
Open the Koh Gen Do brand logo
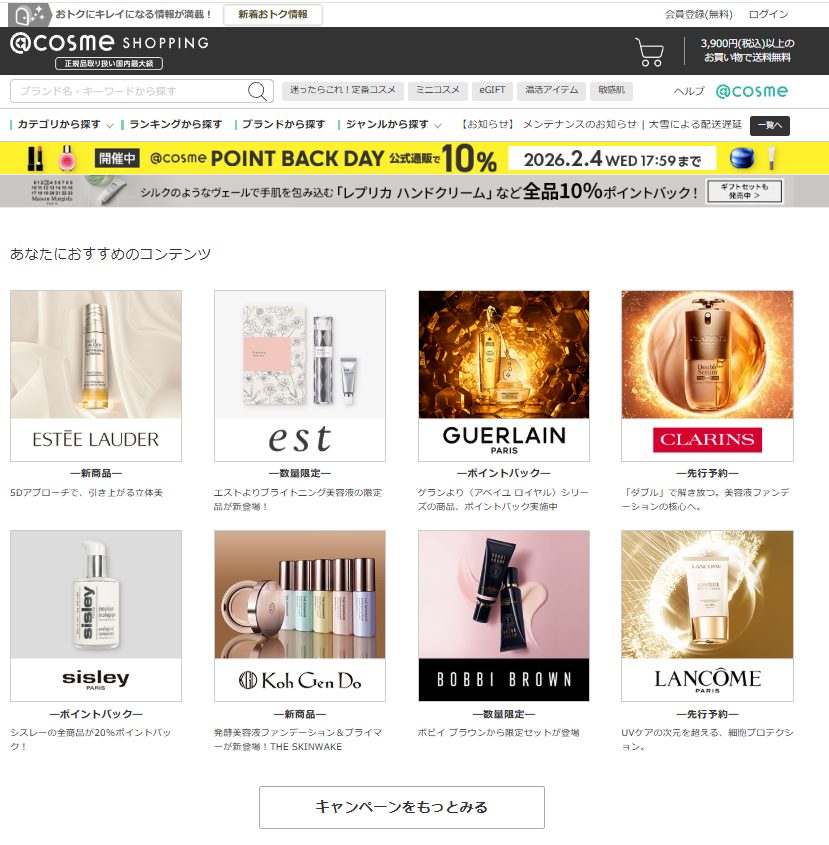point(300,680)
